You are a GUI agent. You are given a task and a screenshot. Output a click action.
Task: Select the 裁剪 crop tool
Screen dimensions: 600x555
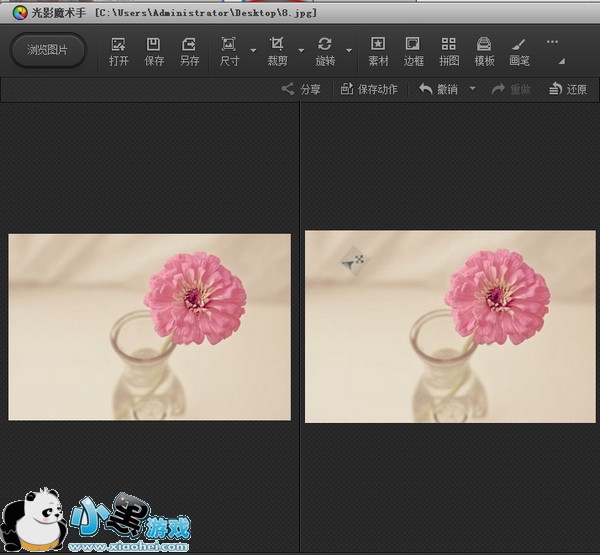(277, 51)
